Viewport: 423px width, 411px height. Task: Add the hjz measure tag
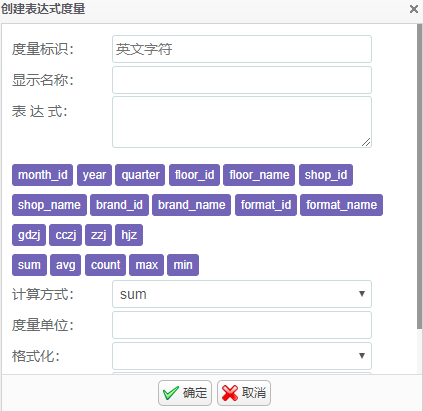point(129,235)
